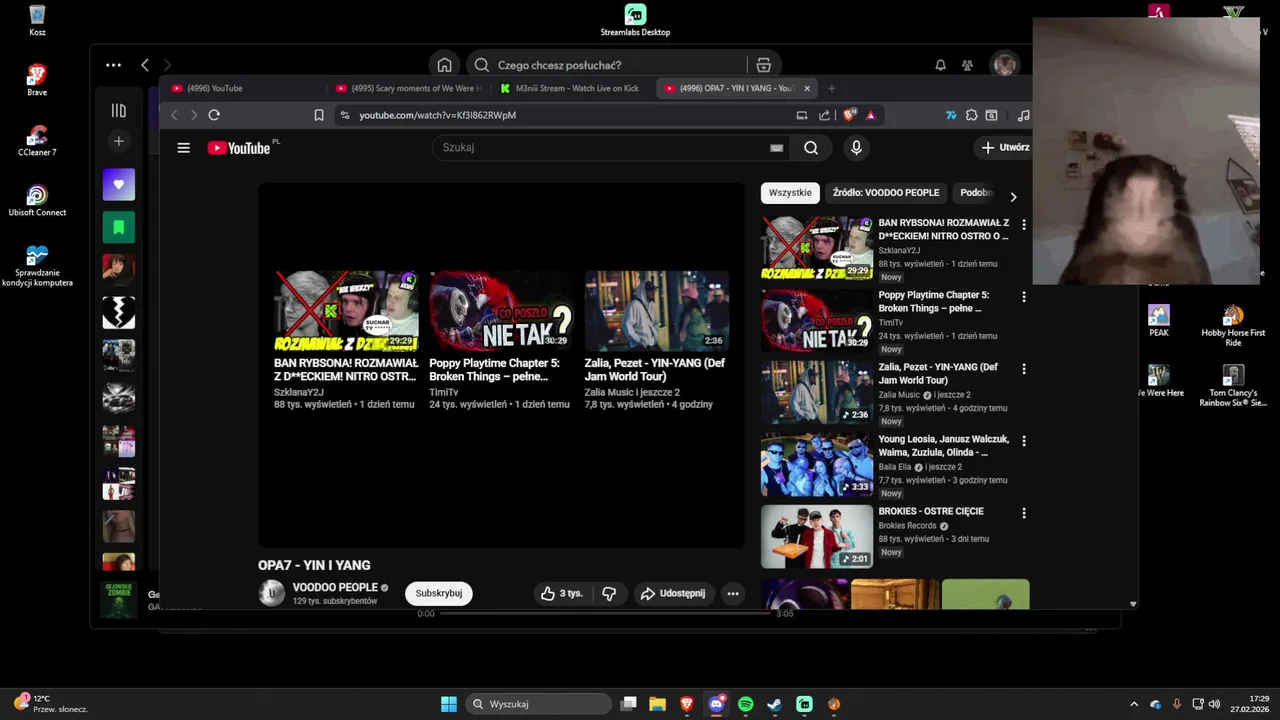
Task: Click the Subskrybuj button
Action: (x=438, y=593)
